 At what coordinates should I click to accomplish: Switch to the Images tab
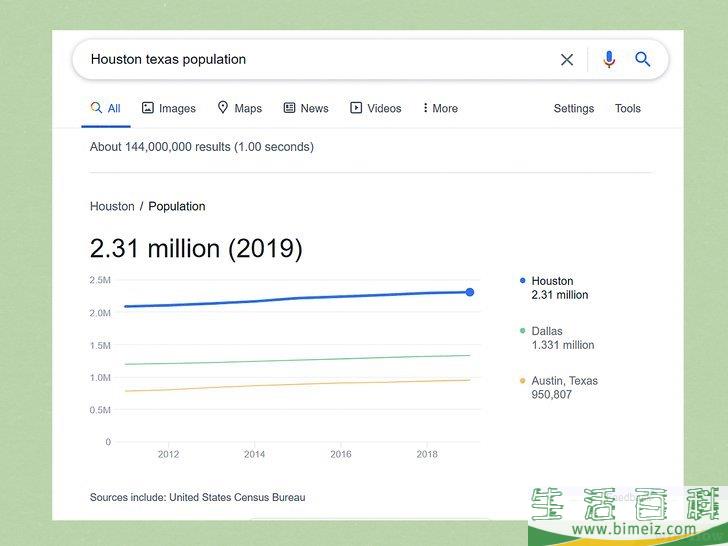coord(169,108)
